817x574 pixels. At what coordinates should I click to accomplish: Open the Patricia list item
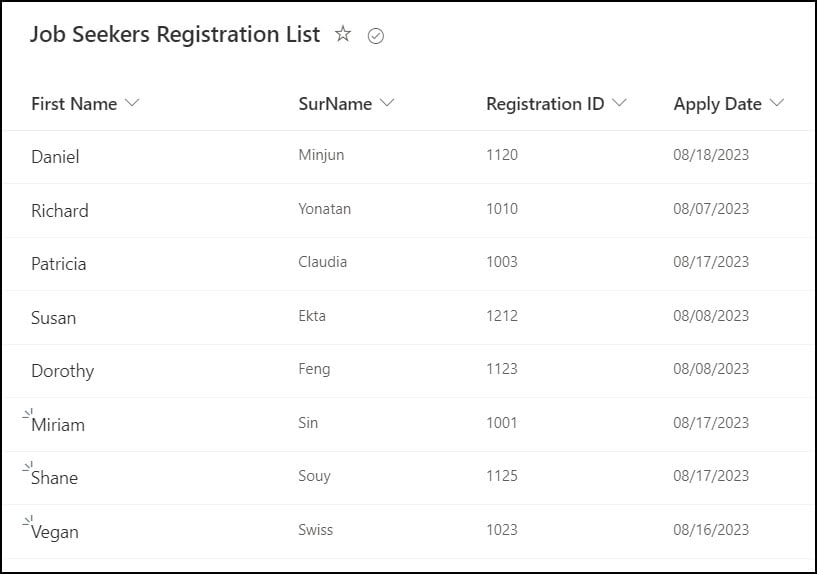click(x=58, y=264)
